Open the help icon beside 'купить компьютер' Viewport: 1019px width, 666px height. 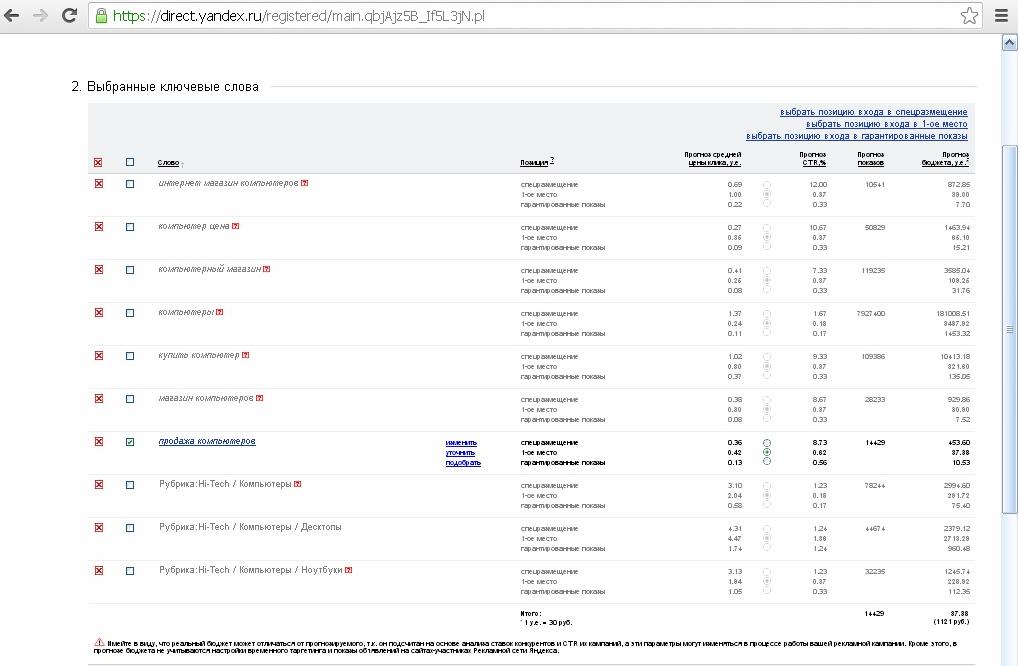246,355
